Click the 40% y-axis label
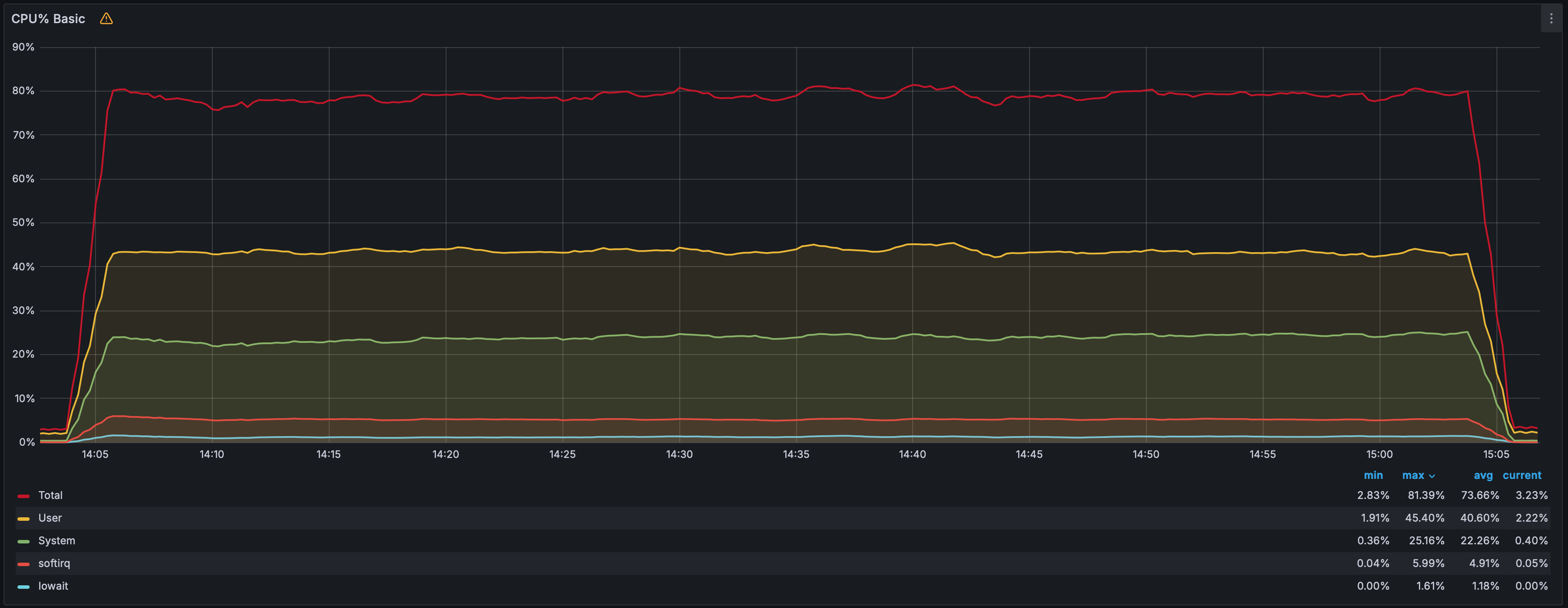Viewport: 1568px width, 608px height. [x=23, y=266]
